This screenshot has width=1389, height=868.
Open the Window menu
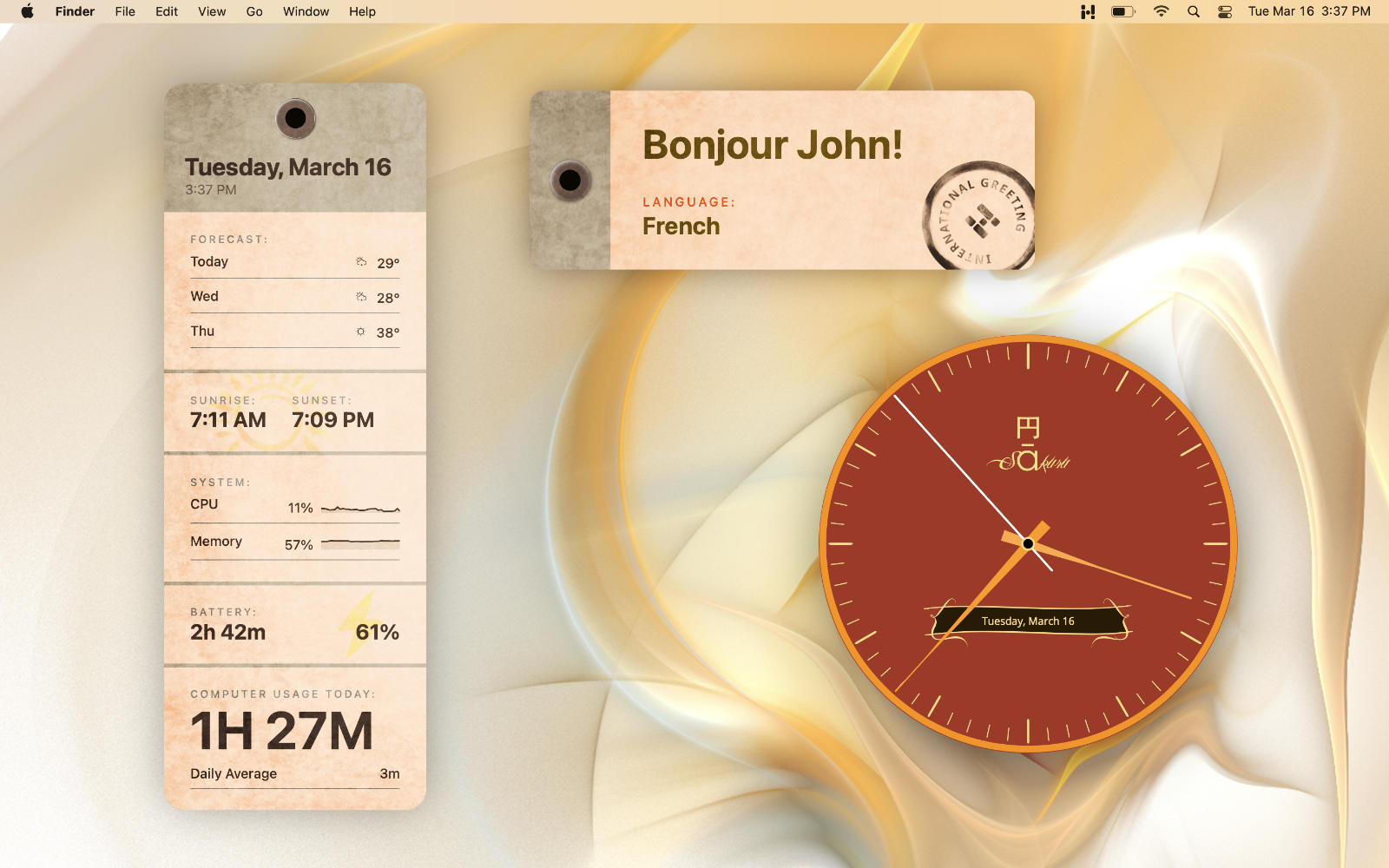306,11
